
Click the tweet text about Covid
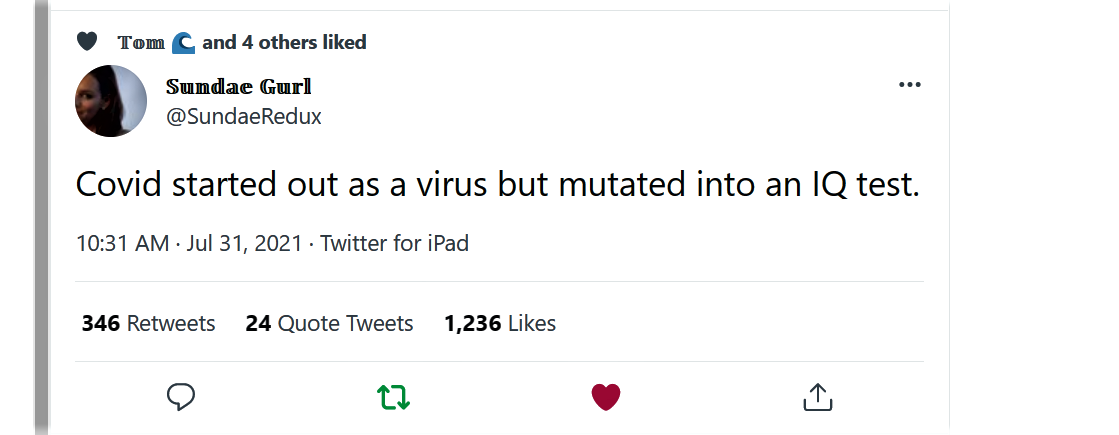(x=497, y=186)
